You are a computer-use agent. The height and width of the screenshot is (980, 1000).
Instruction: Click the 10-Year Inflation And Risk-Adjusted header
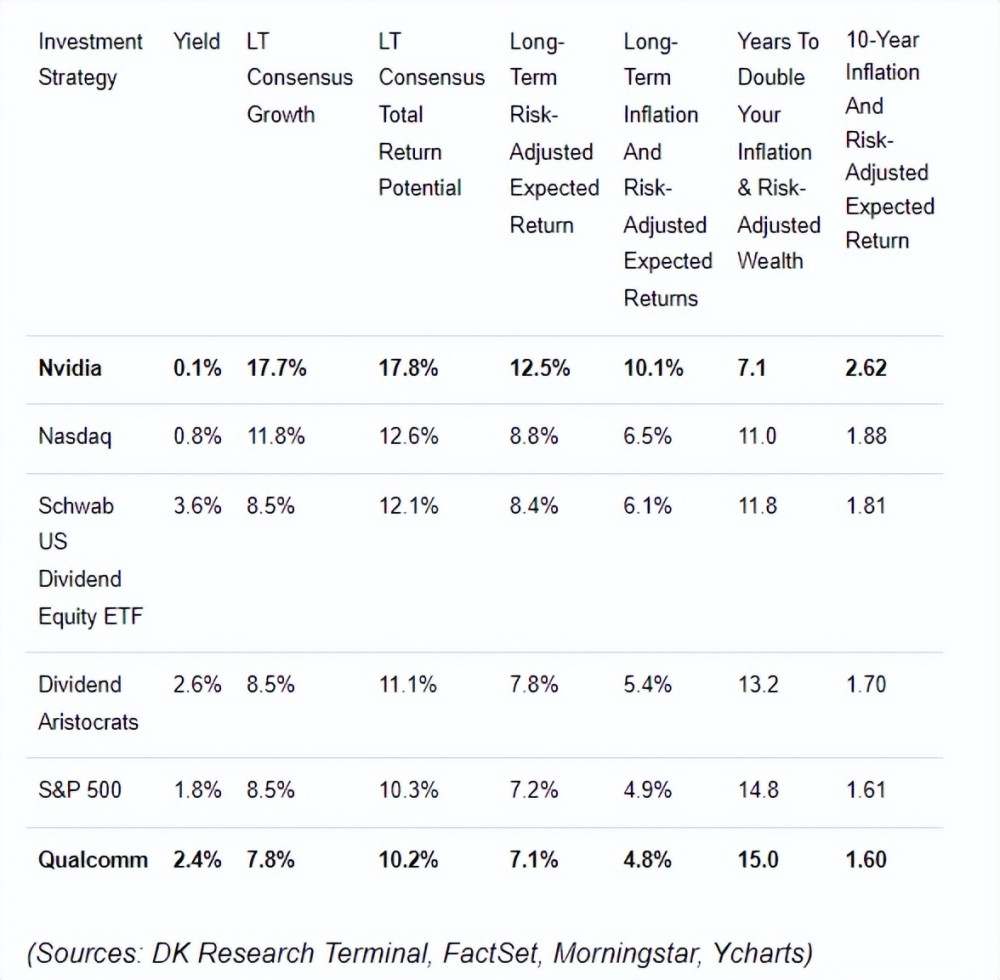(x=889, y=140)
